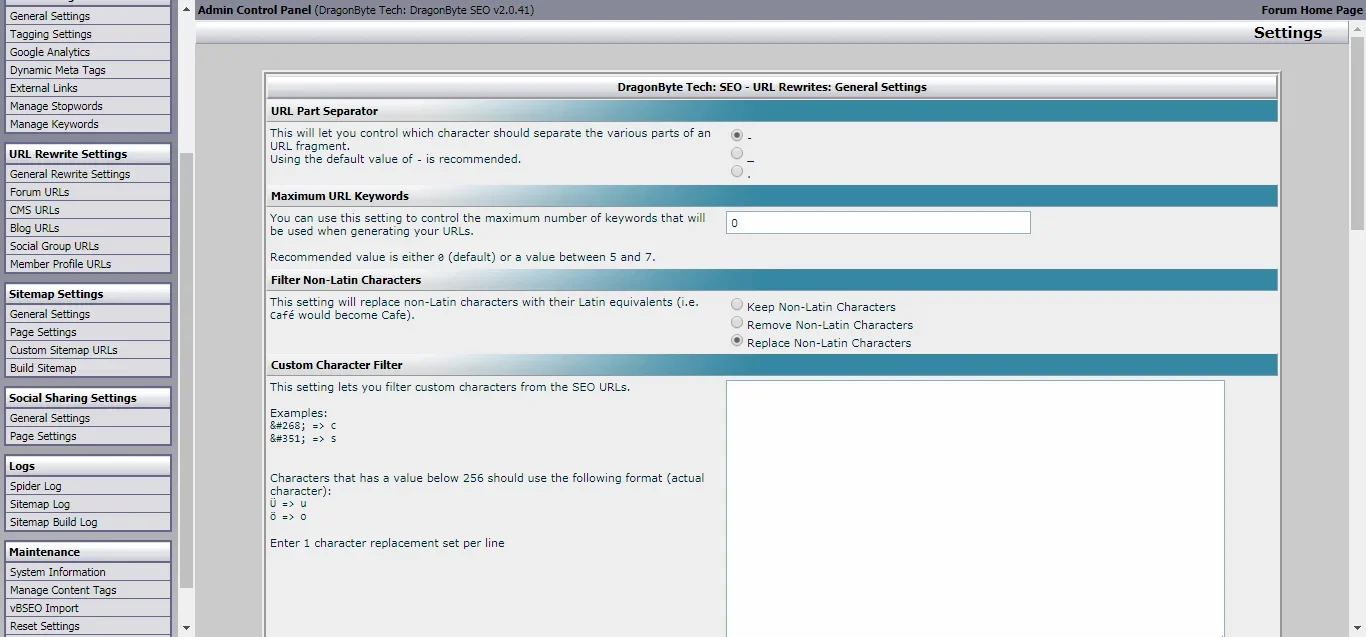Open the Forum Home Page link
The width and height of the screenshot is (1366, 637).
[x=1311, y=10]
